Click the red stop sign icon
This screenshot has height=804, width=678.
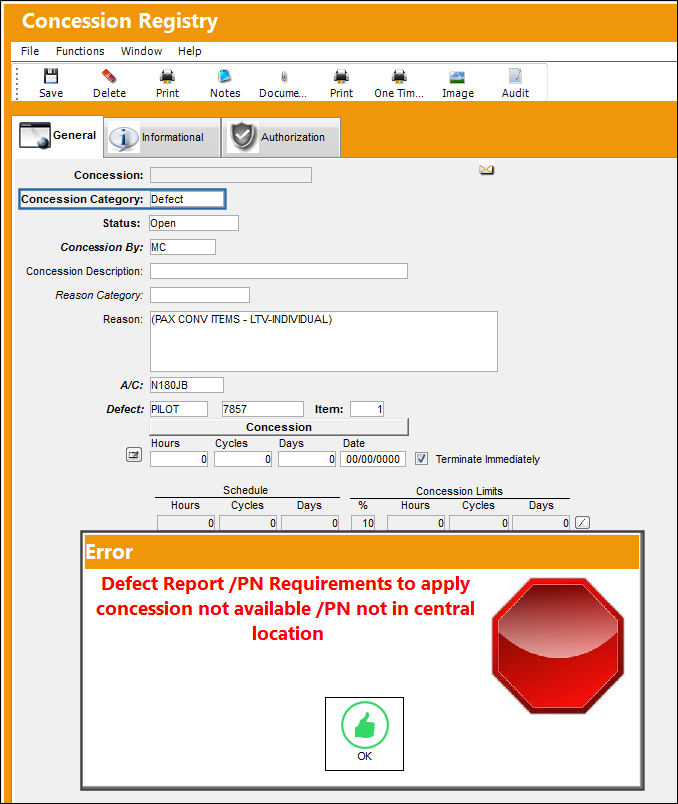click(x=558, y=646)
